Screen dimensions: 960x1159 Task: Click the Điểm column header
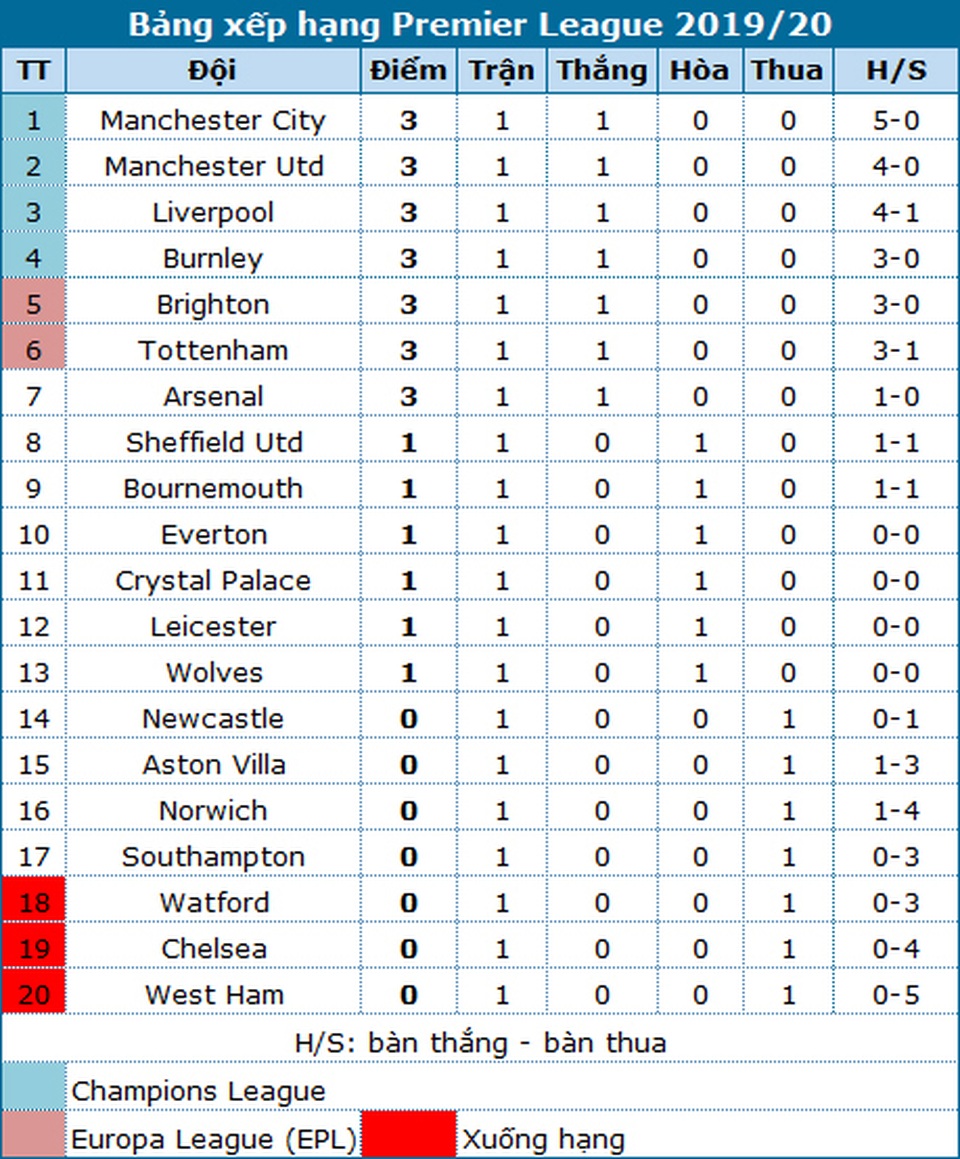(408, 71)
